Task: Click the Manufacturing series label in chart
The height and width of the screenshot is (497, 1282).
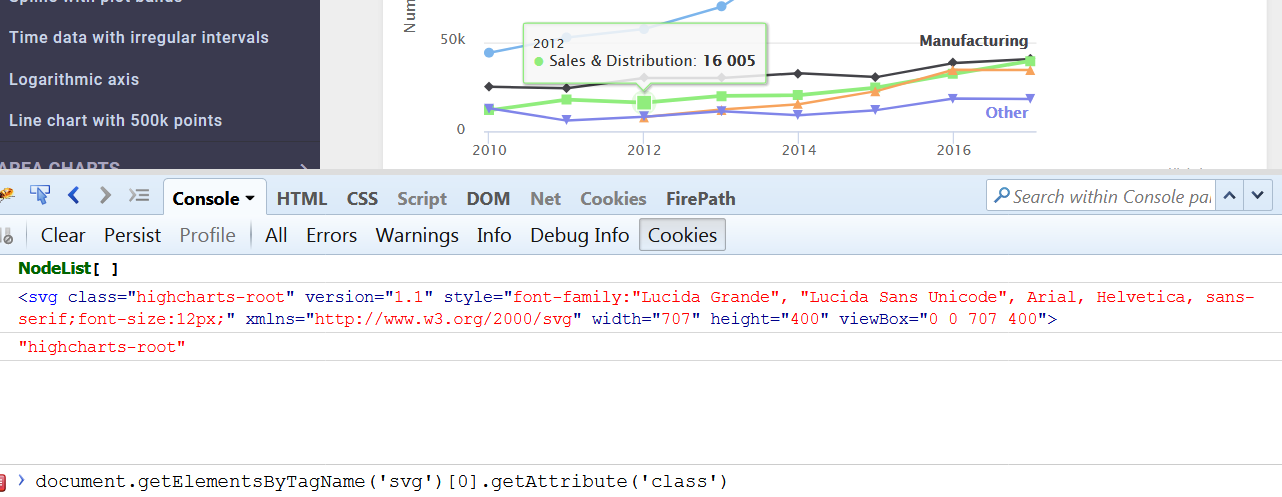Action: point(974,41)
